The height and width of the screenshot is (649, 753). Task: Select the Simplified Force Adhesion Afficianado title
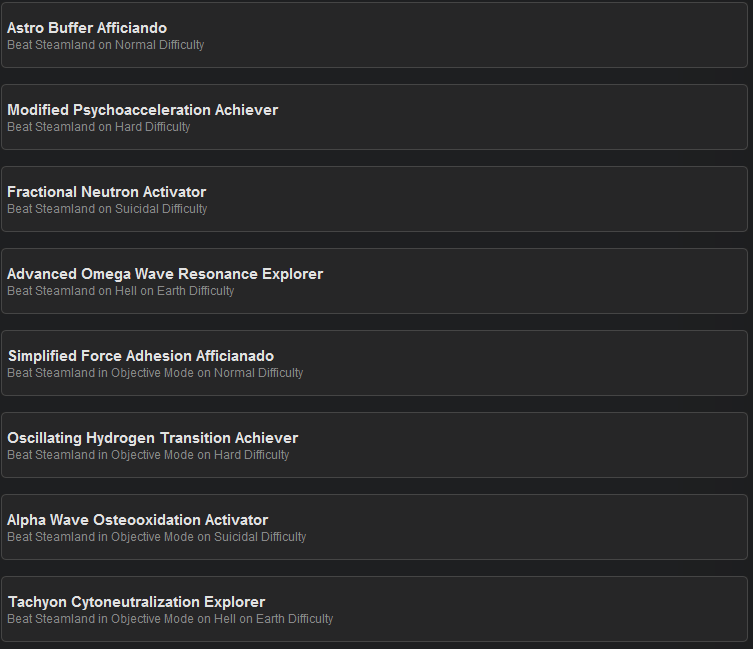click(x=140, y=356)
